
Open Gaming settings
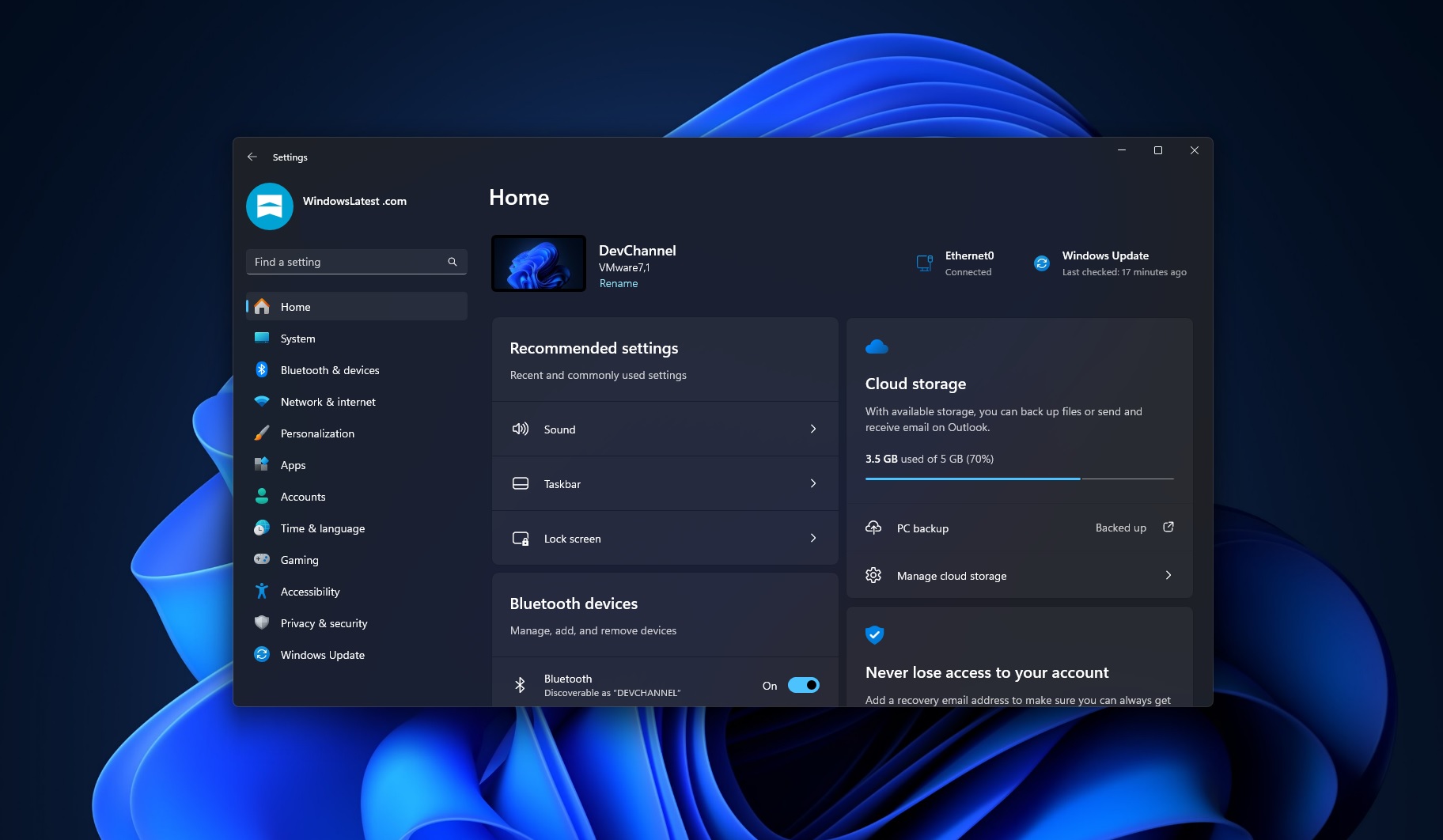(x=357, y=560)
